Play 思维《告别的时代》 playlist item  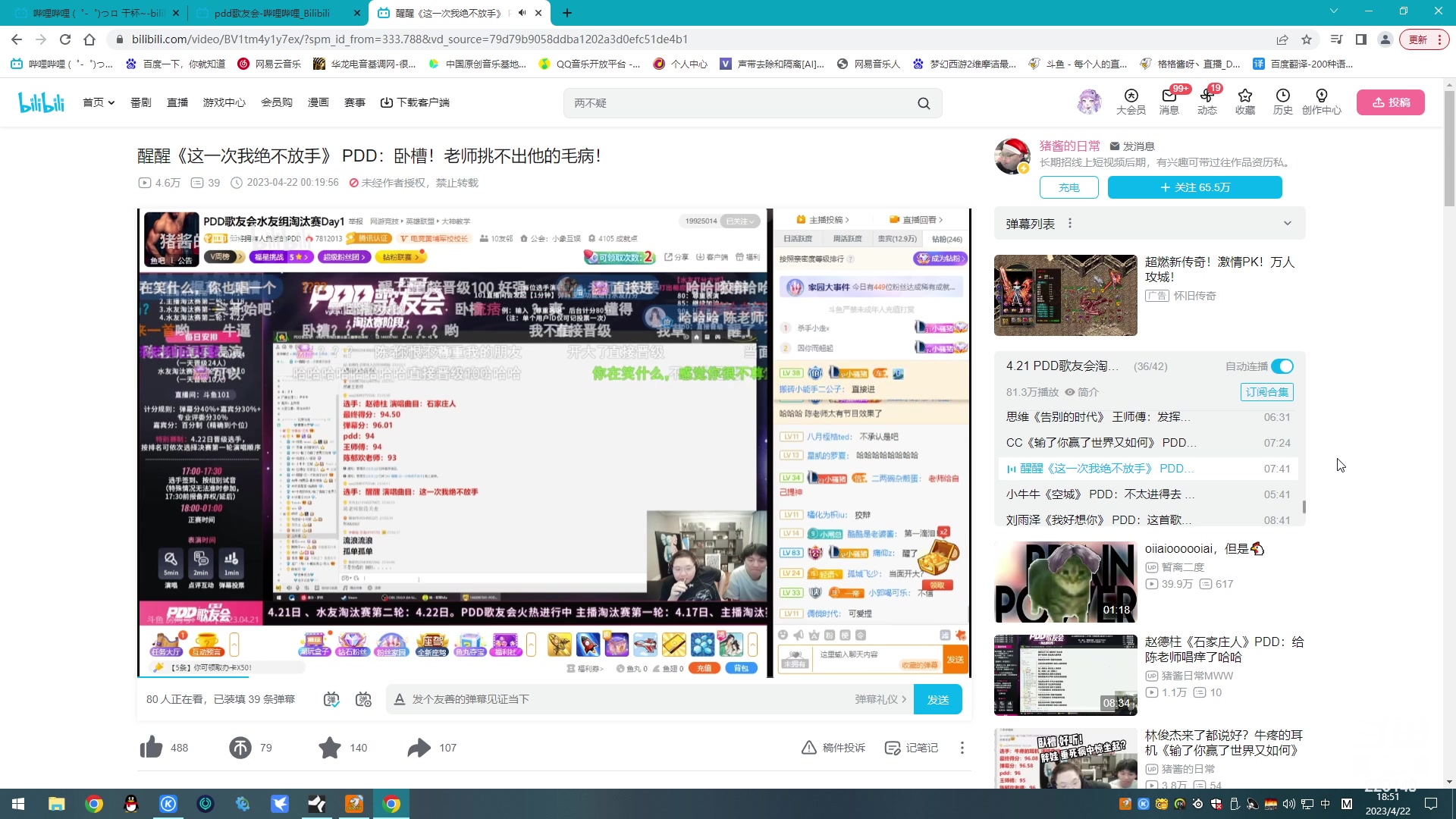pyautogui.click(x=1148, y=417)
